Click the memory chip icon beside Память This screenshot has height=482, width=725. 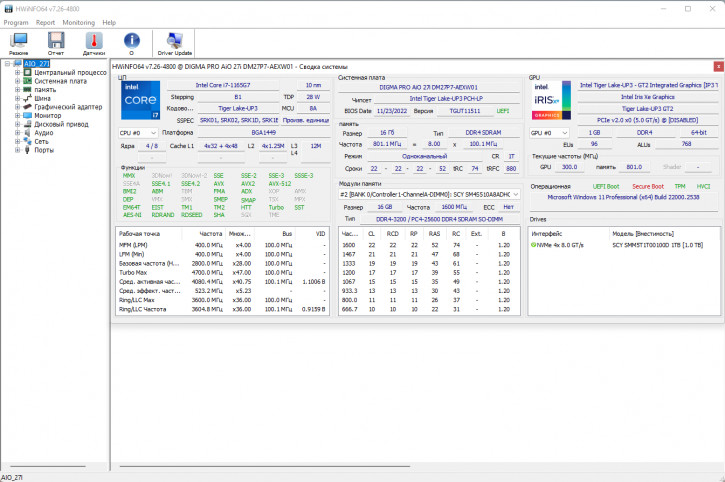click(x=27, y=90)
